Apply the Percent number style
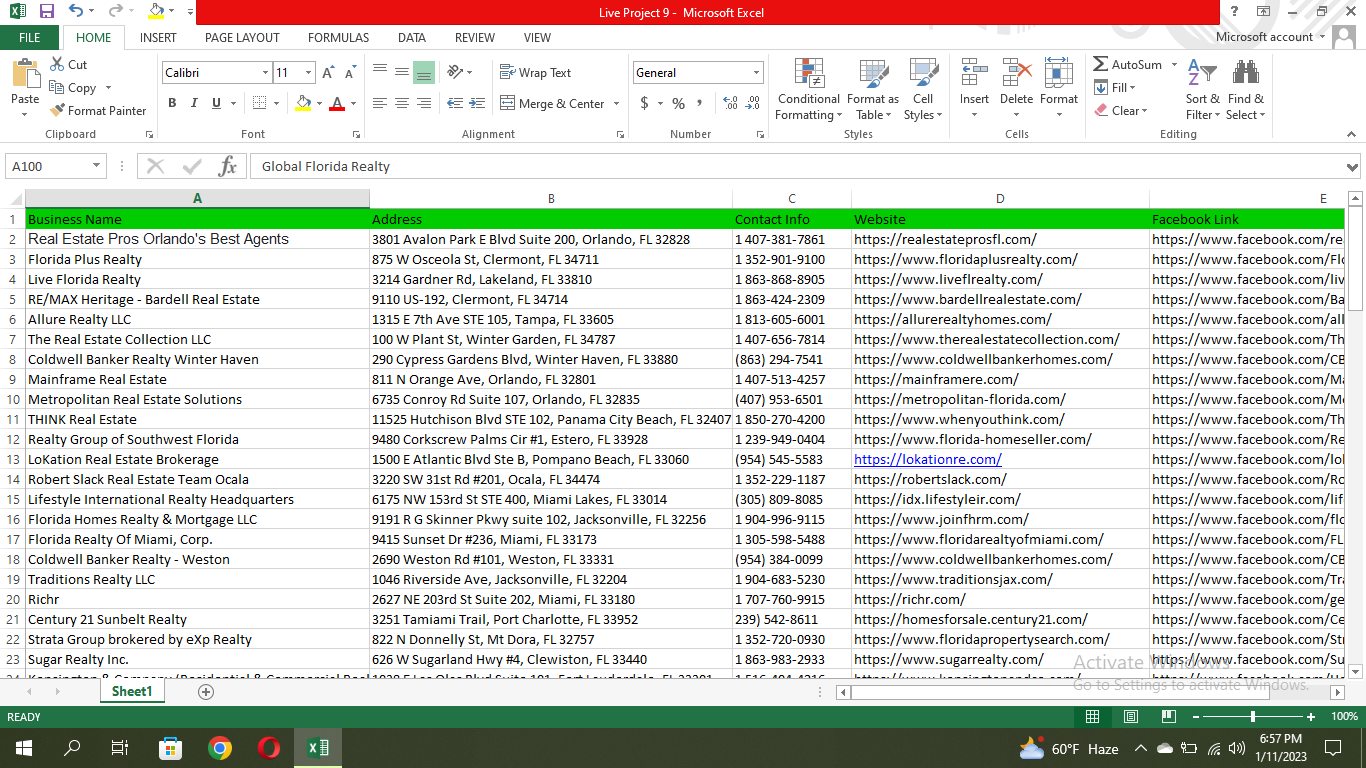1366x768 pixels. [x=677, y=103]
